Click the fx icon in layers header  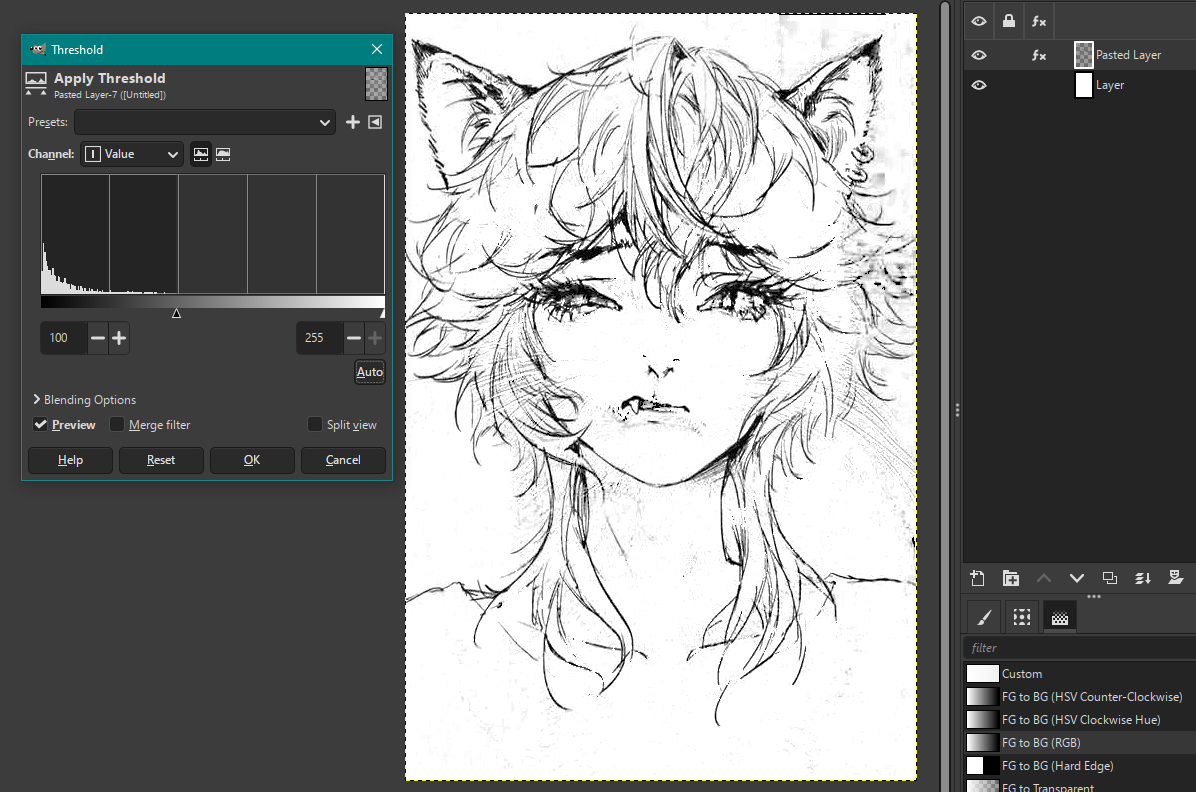[x=1039, y=21]
